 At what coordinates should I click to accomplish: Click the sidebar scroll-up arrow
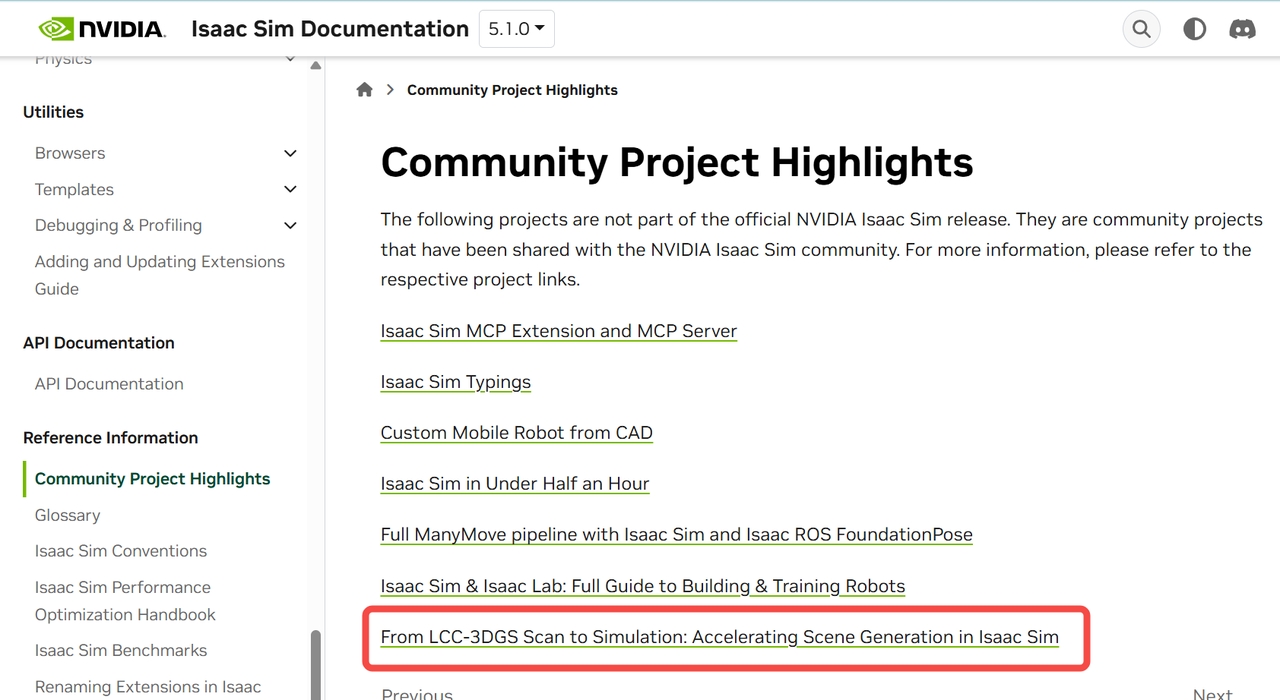click(316, 66)
